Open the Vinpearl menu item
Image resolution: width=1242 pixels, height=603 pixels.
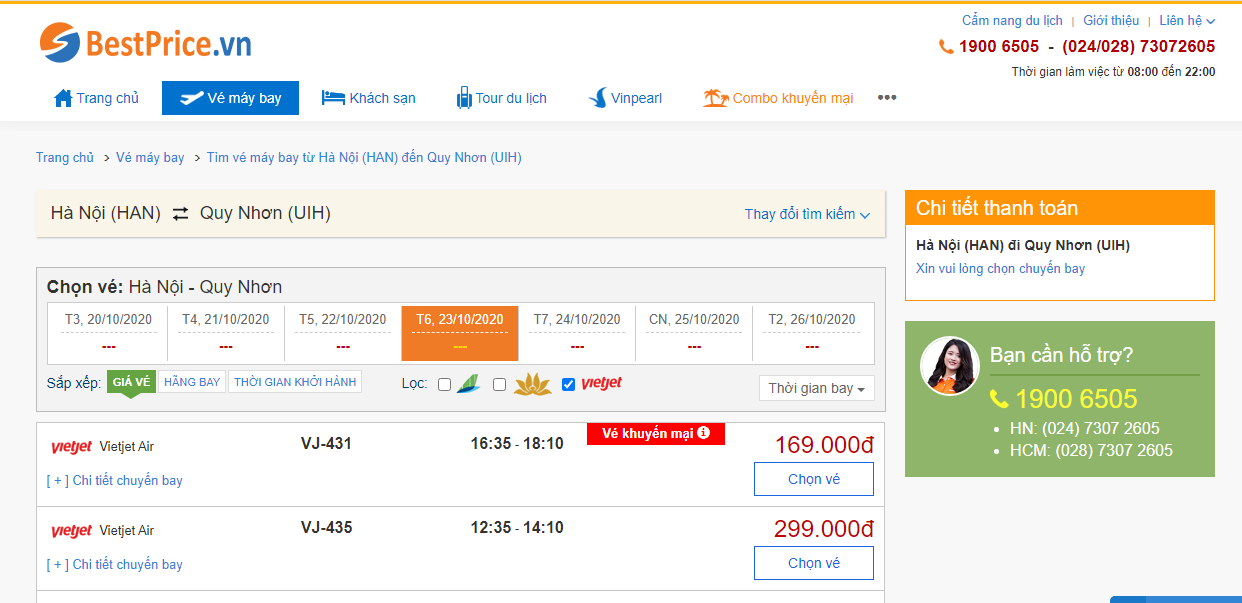click(625, 98)
